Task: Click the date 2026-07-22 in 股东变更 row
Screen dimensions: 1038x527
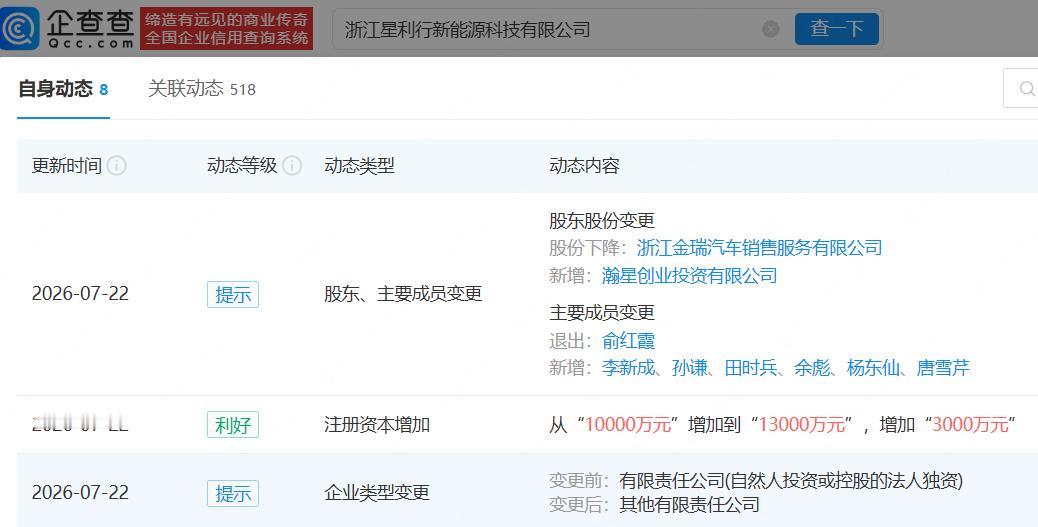Action: pos(80,294)
